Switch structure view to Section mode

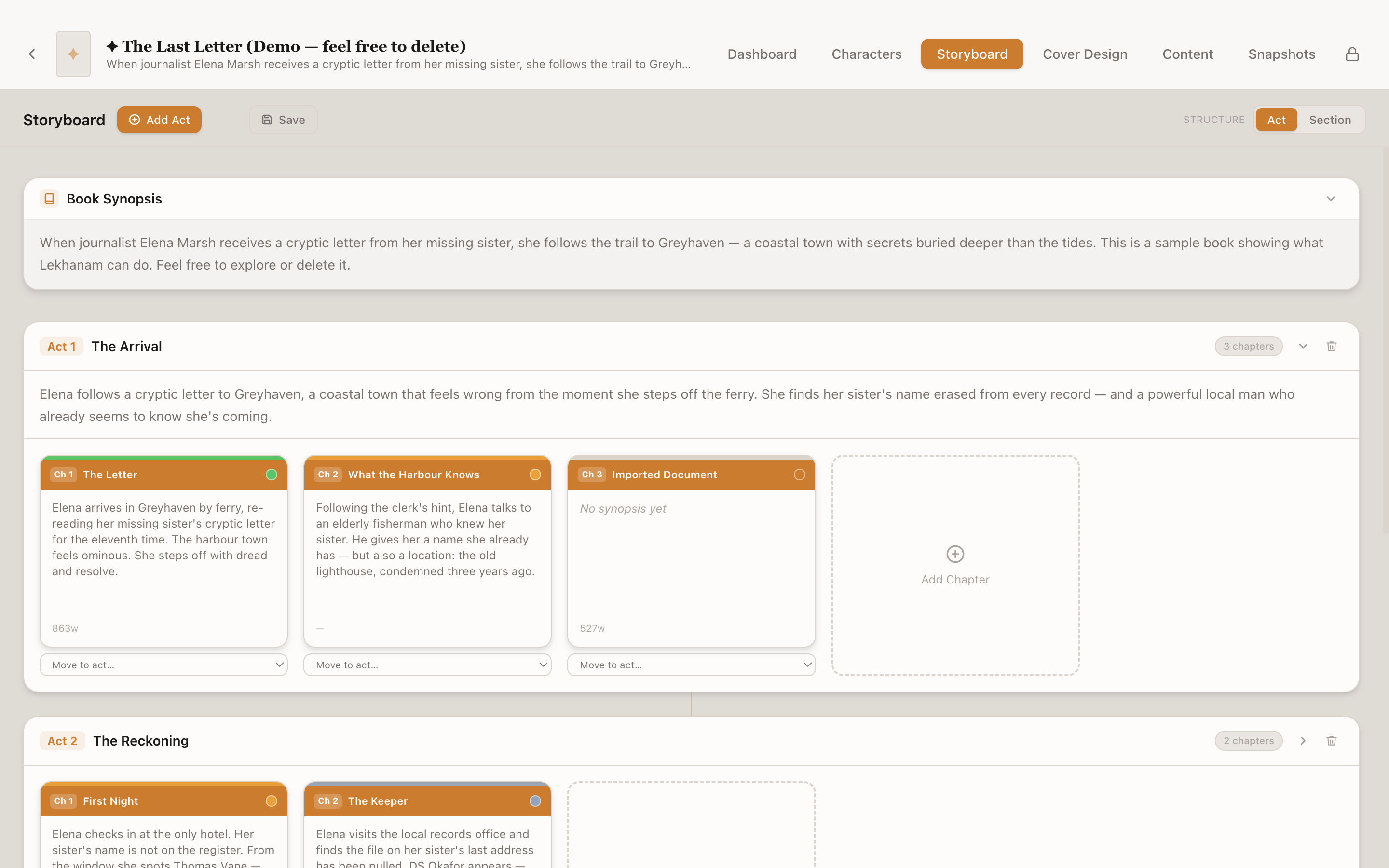(1330, 120)
